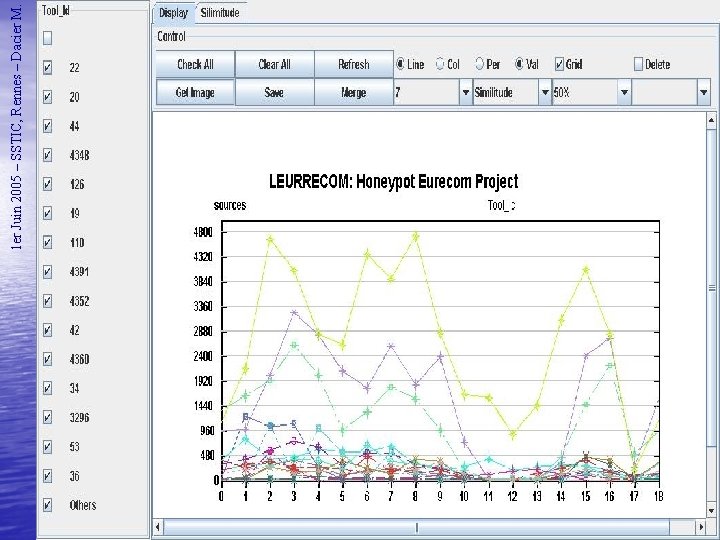Toggle the Tool_Id 44 checkbox

(47, 126)
